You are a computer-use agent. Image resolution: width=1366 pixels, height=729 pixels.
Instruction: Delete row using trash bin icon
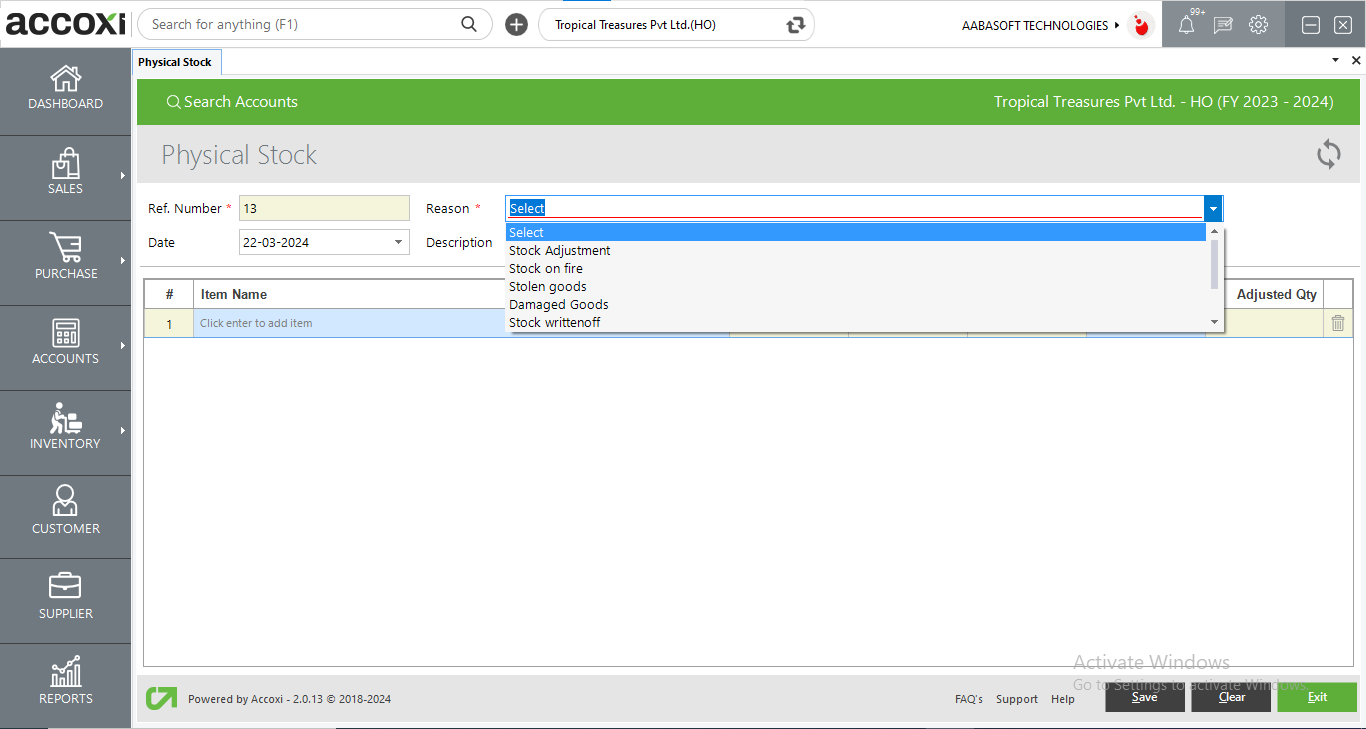tap(1338, 323)
